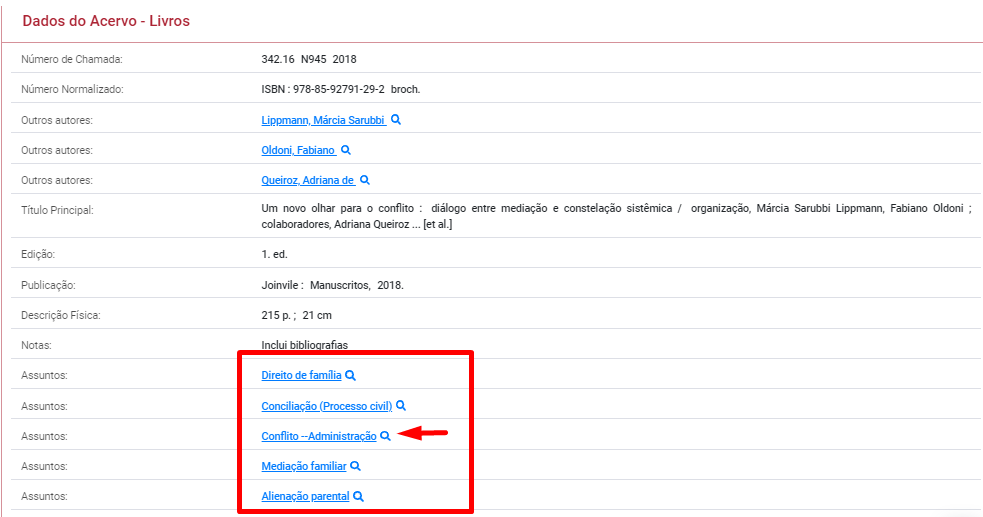The image size is (983, 517).
Task: Open the Direito de família subject link
Action: (x=301, y=376)
